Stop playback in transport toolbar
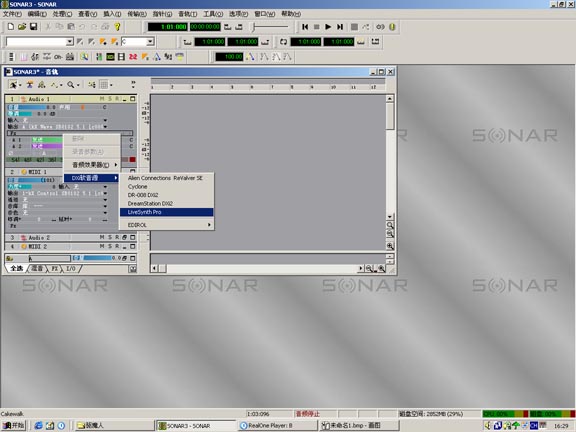The height and width of the screenshot is (432, 576). tap(316, 27)
